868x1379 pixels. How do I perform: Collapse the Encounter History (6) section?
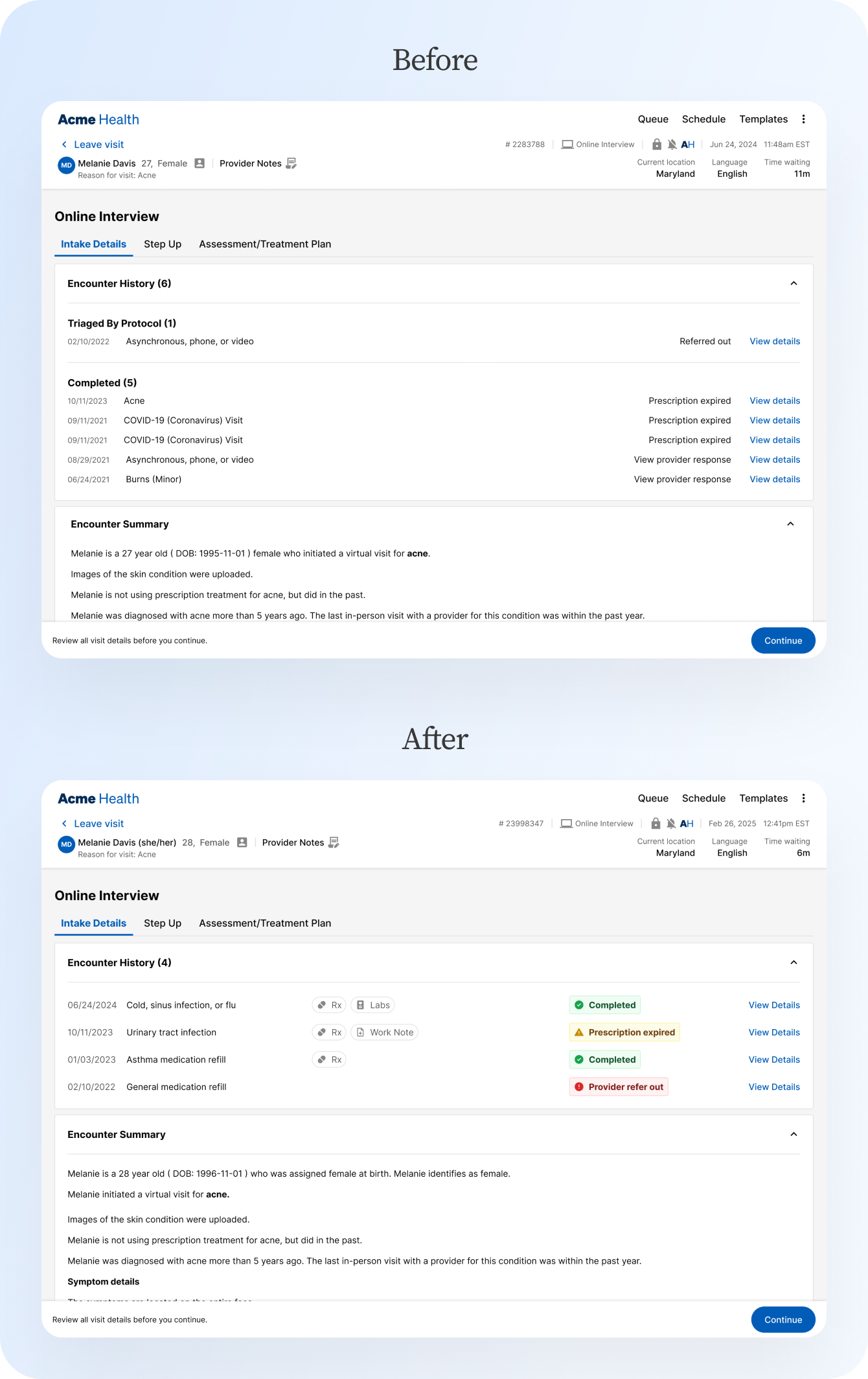pyautogui.click(x=794, y=283)
